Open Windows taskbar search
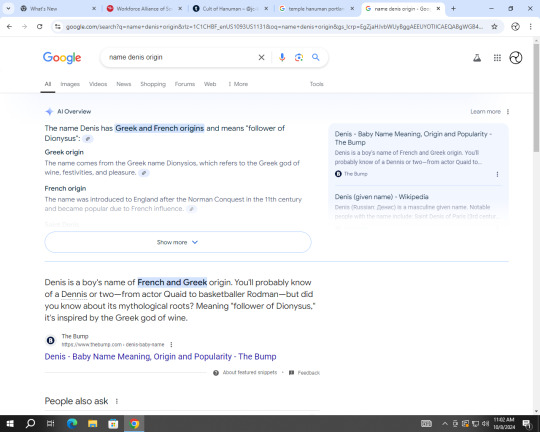Screen dimensions: 540x432 [30, 423]
